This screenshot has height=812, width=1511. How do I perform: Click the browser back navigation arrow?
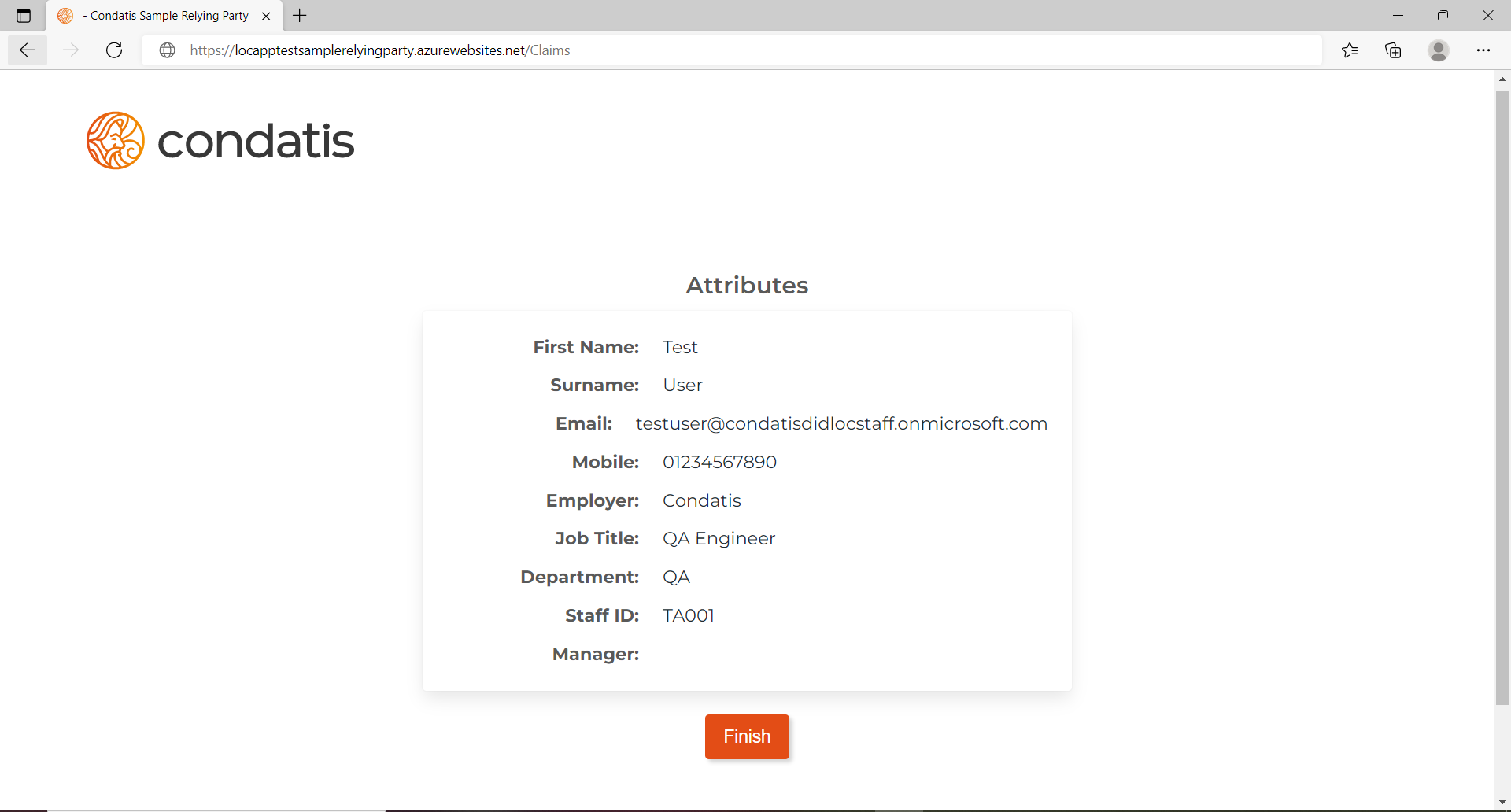tap(27, 50)
